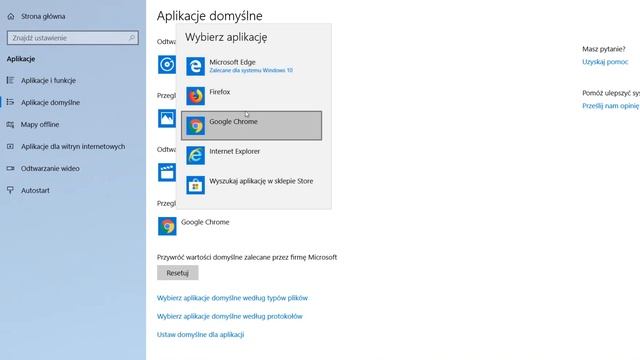The width and height of the screenshot is (640, 360).
Task: Click Zalecane dla systemu Windows 10 text
Action: click(x=251, y=70)
